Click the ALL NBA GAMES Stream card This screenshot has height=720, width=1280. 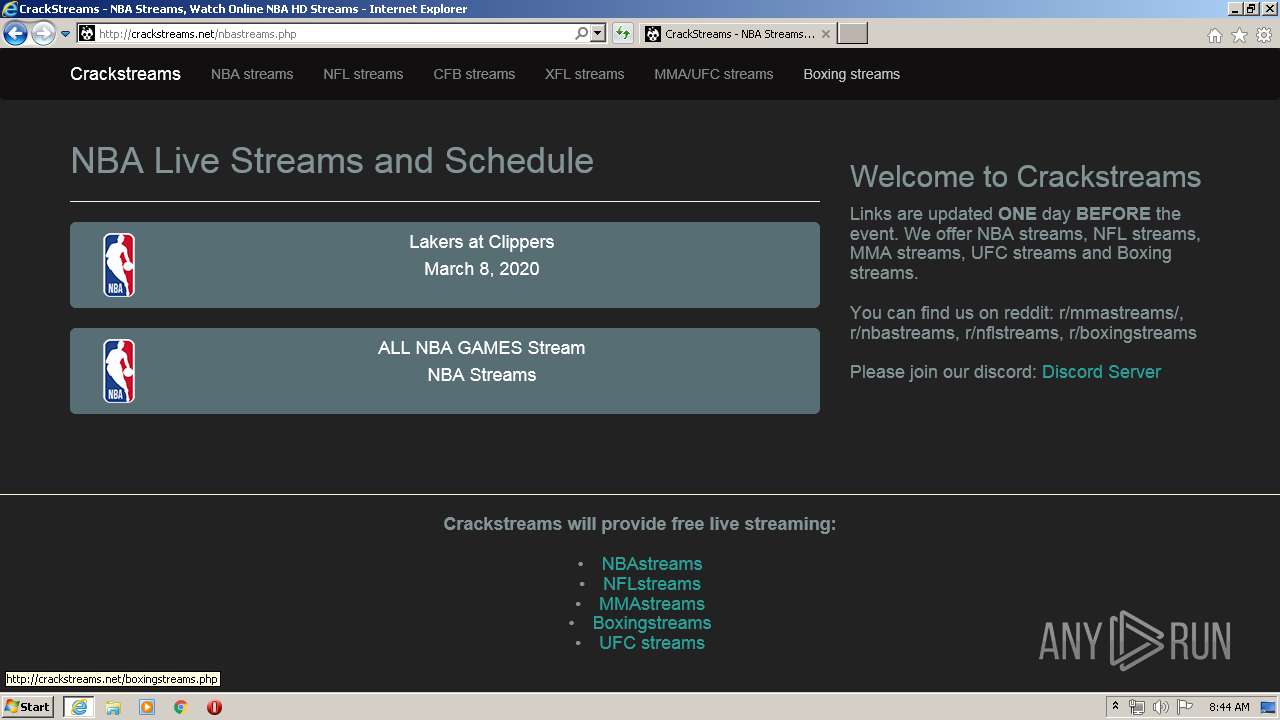tap(445, 371)
